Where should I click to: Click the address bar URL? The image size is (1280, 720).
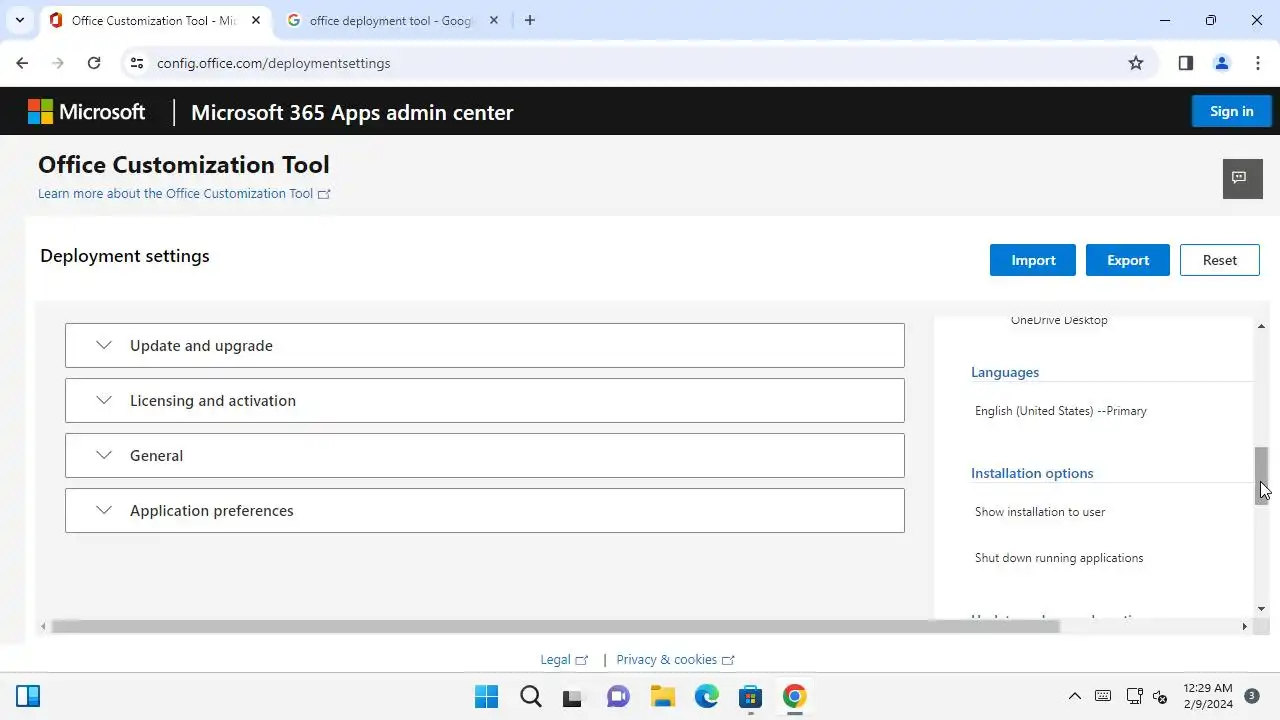pyautogui.click(x=274, y=63)
